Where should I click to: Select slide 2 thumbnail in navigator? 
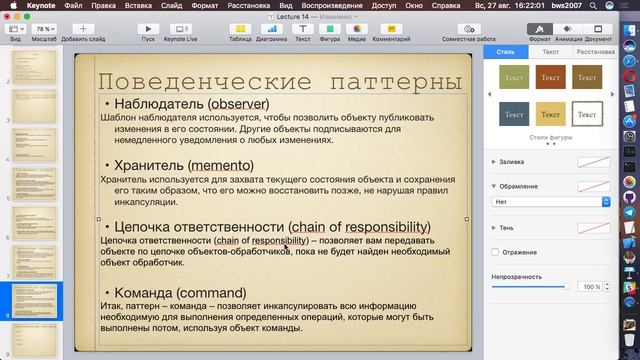point(34,67)
